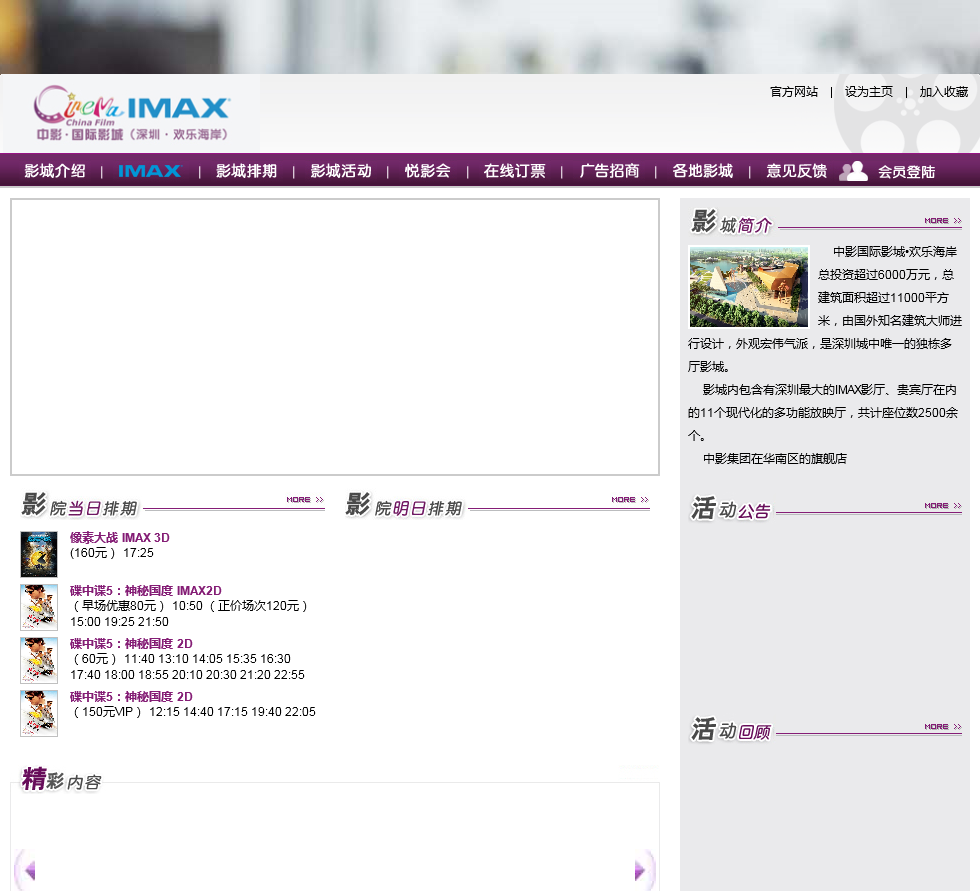
Task: Click the text 中影集团在华南区的旗舰店
Action: tap(775, 459)
